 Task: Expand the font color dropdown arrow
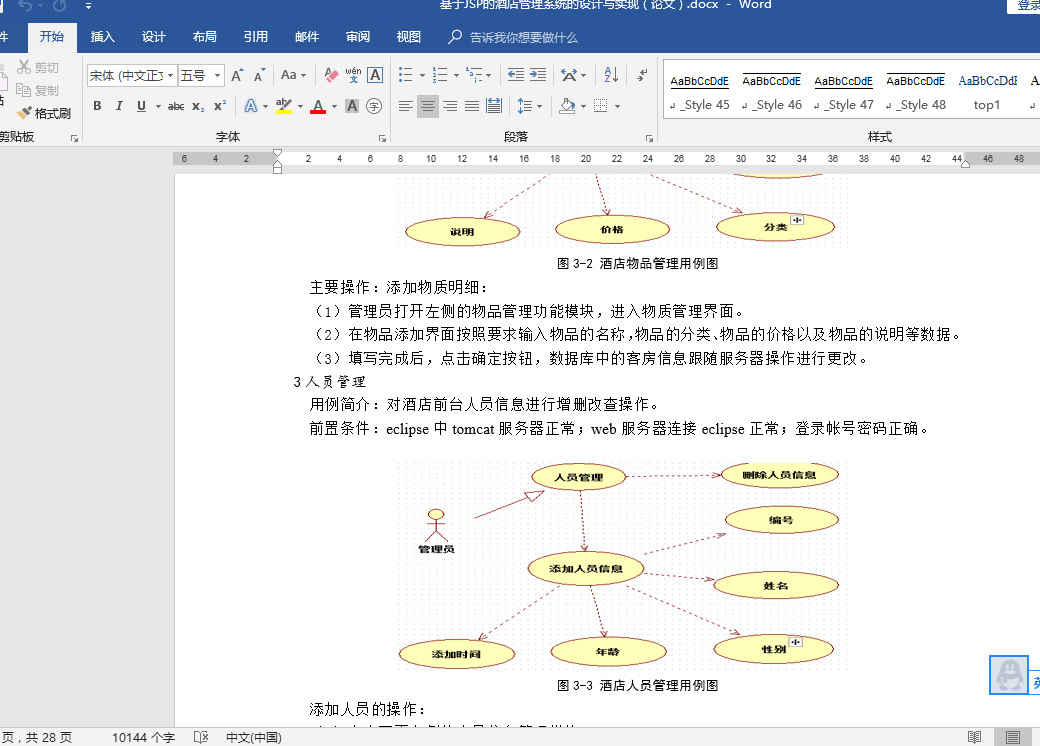click(334, 106)
